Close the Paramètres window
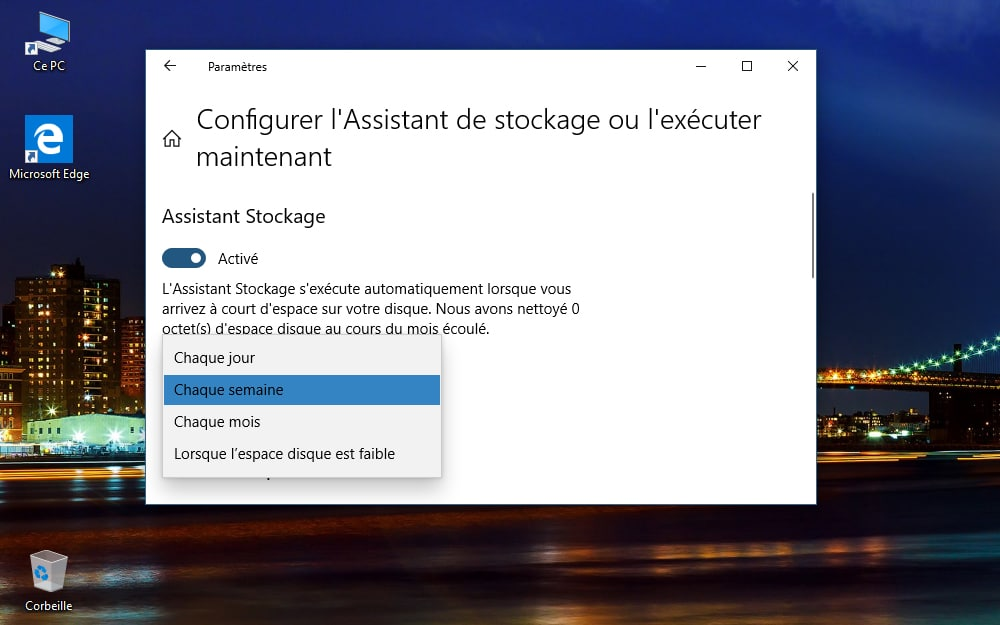1000x625 pixels. [792, 66]
